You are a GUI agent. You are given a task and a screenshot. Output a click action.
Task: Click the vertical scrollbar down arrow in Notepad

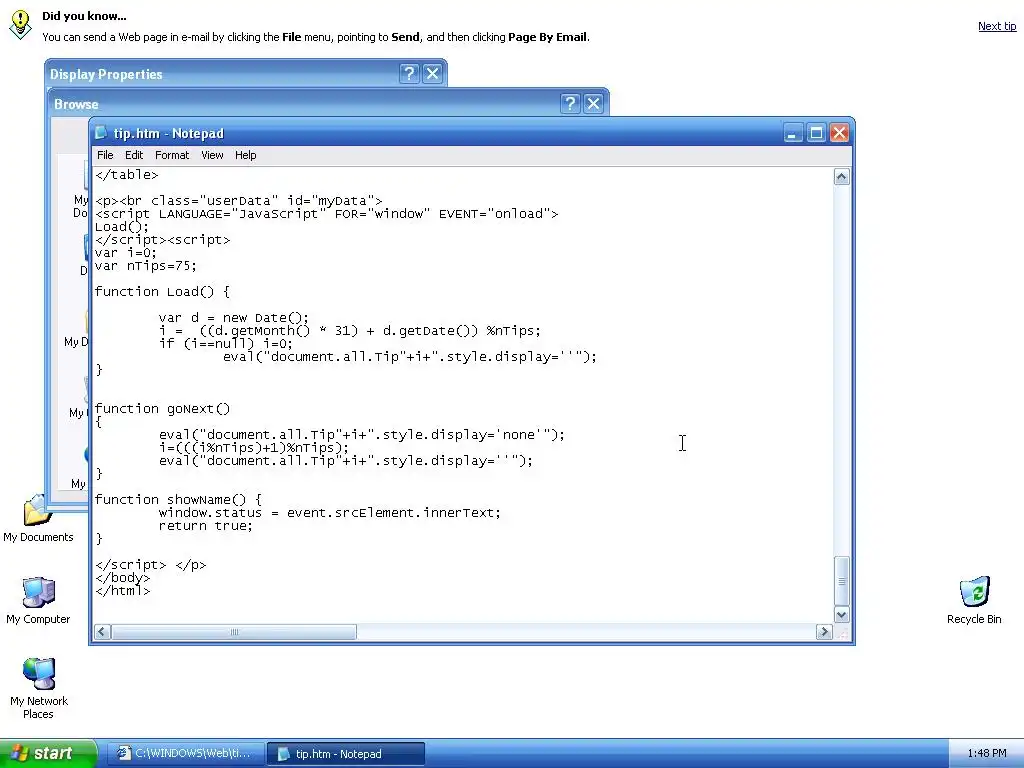pos(842,615)
